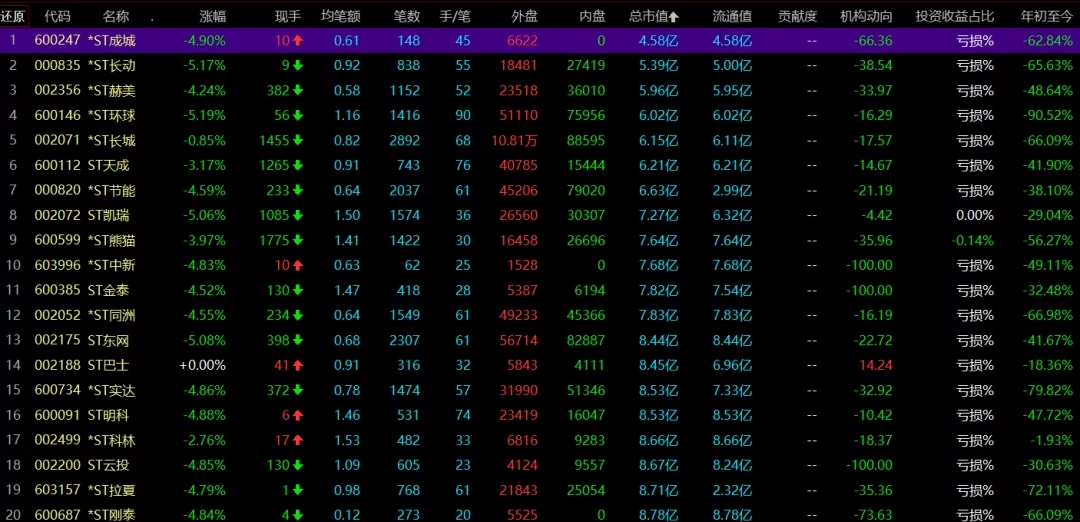1080x522 pixels.
Task: Select the stock code 603157 for *ST拉夏
Action: (57, 490)
